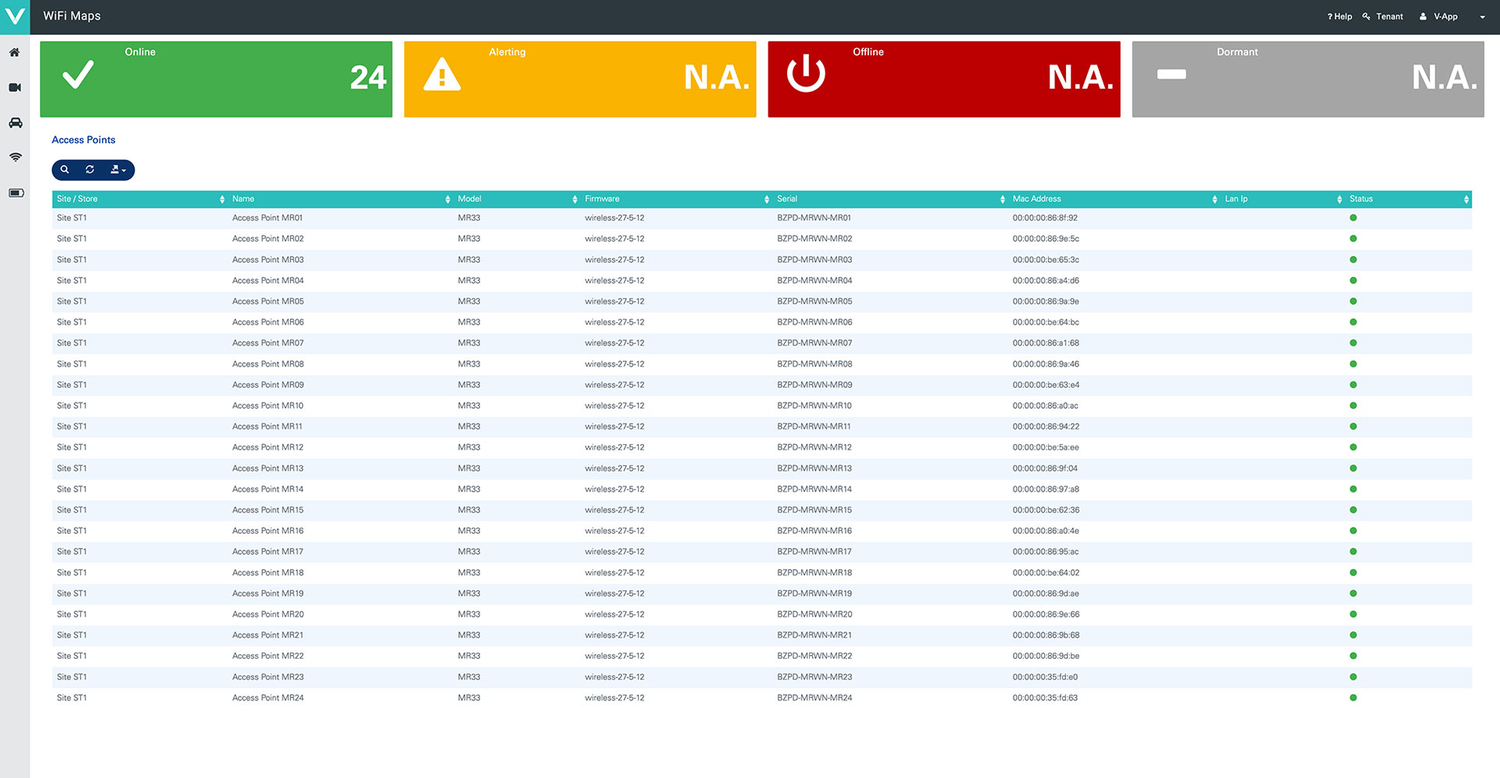Image resolution: width=1500 pixels, height=778 pixels.
Task: Click the export icon in the toolbar
Action: (x=113, y=169)
